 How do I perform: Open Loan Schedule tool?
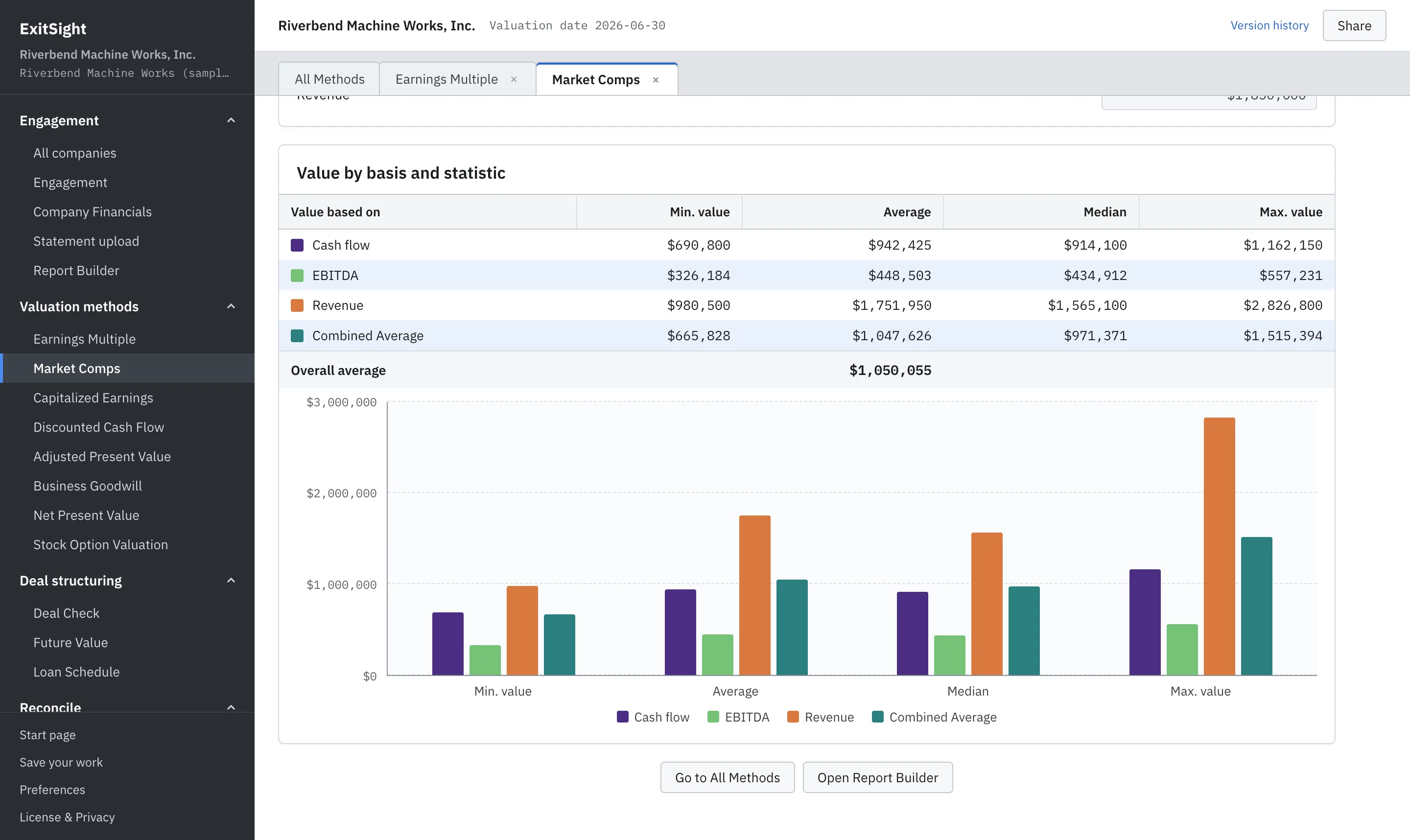[127, 673]
